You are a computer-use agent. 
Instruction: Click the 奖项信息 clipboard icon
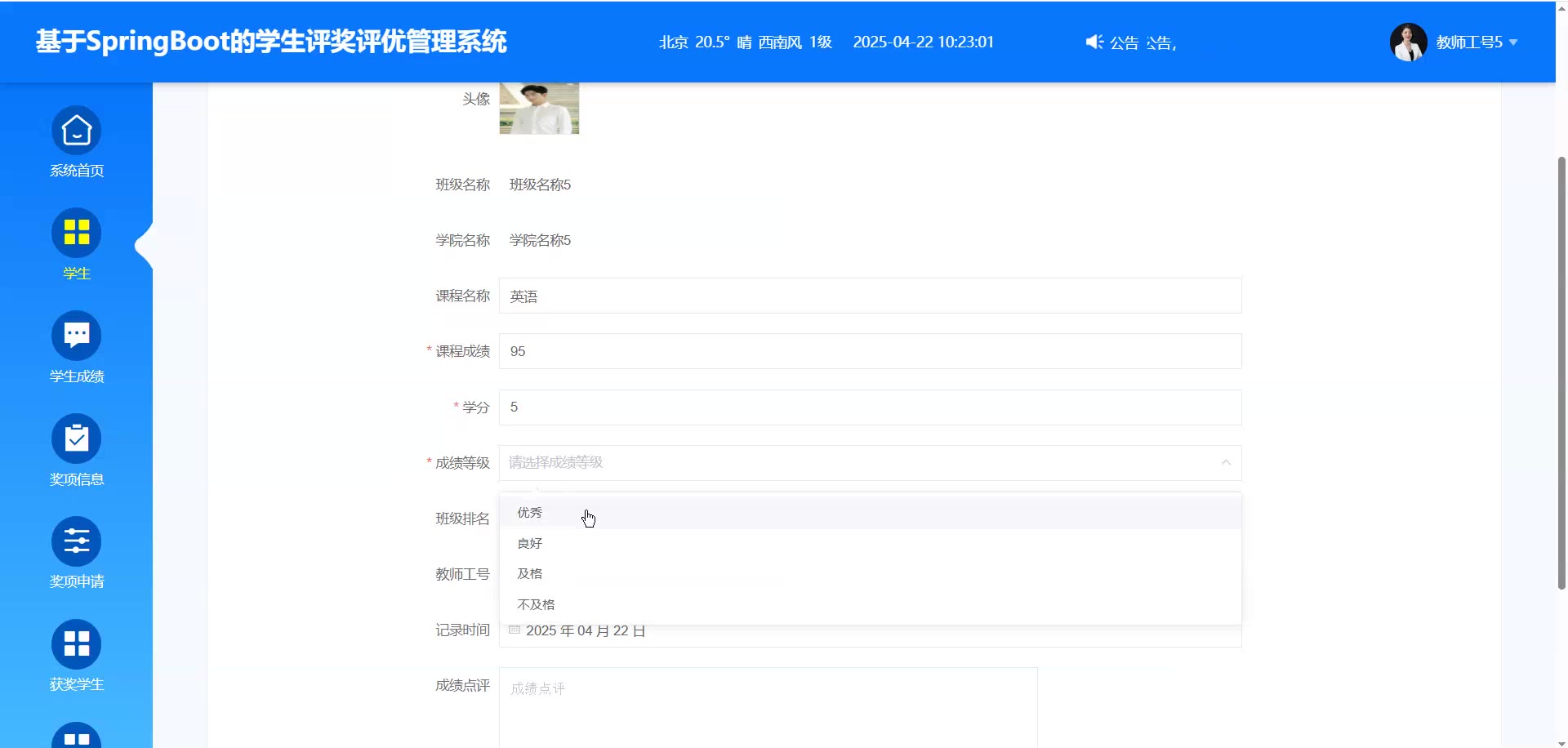[76, 439]
